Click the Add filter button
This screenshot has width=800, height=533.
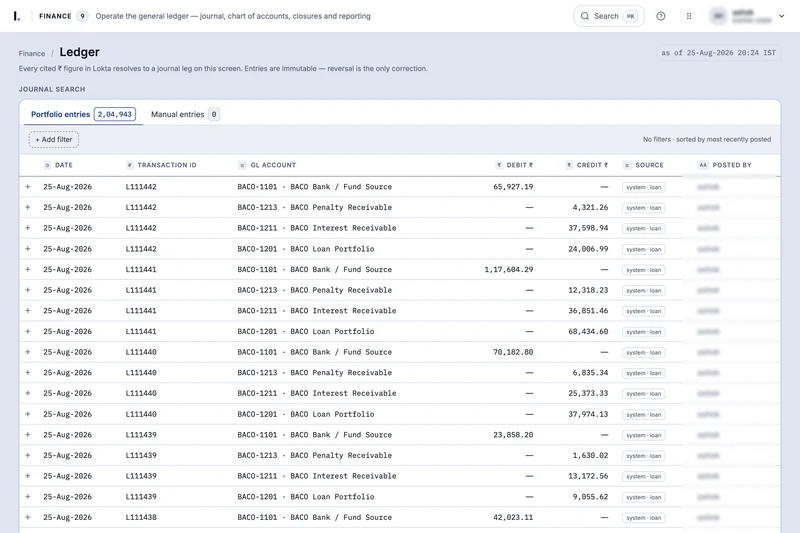pyautogui.click(x=54, y=139)
